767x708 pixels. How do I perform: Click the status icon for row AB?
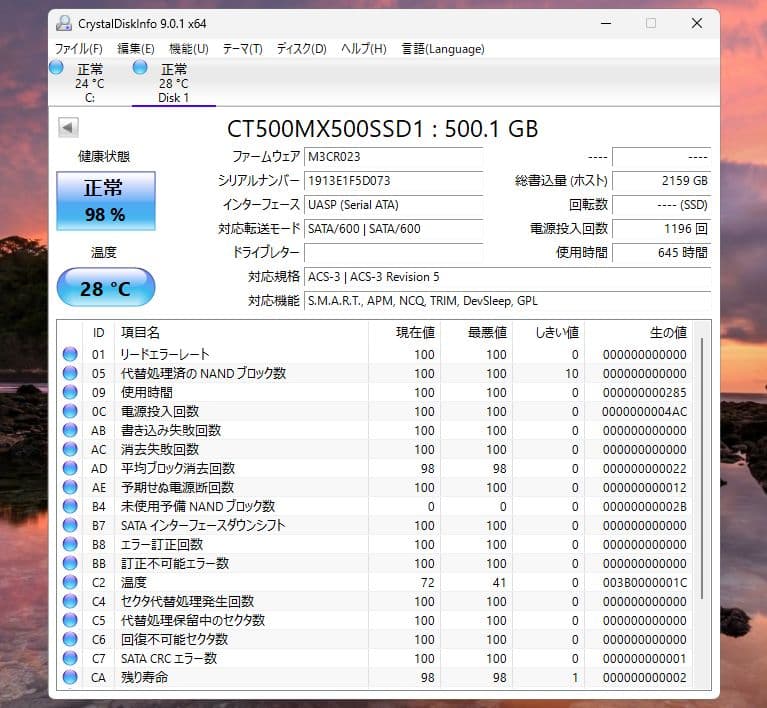[70, 430]
